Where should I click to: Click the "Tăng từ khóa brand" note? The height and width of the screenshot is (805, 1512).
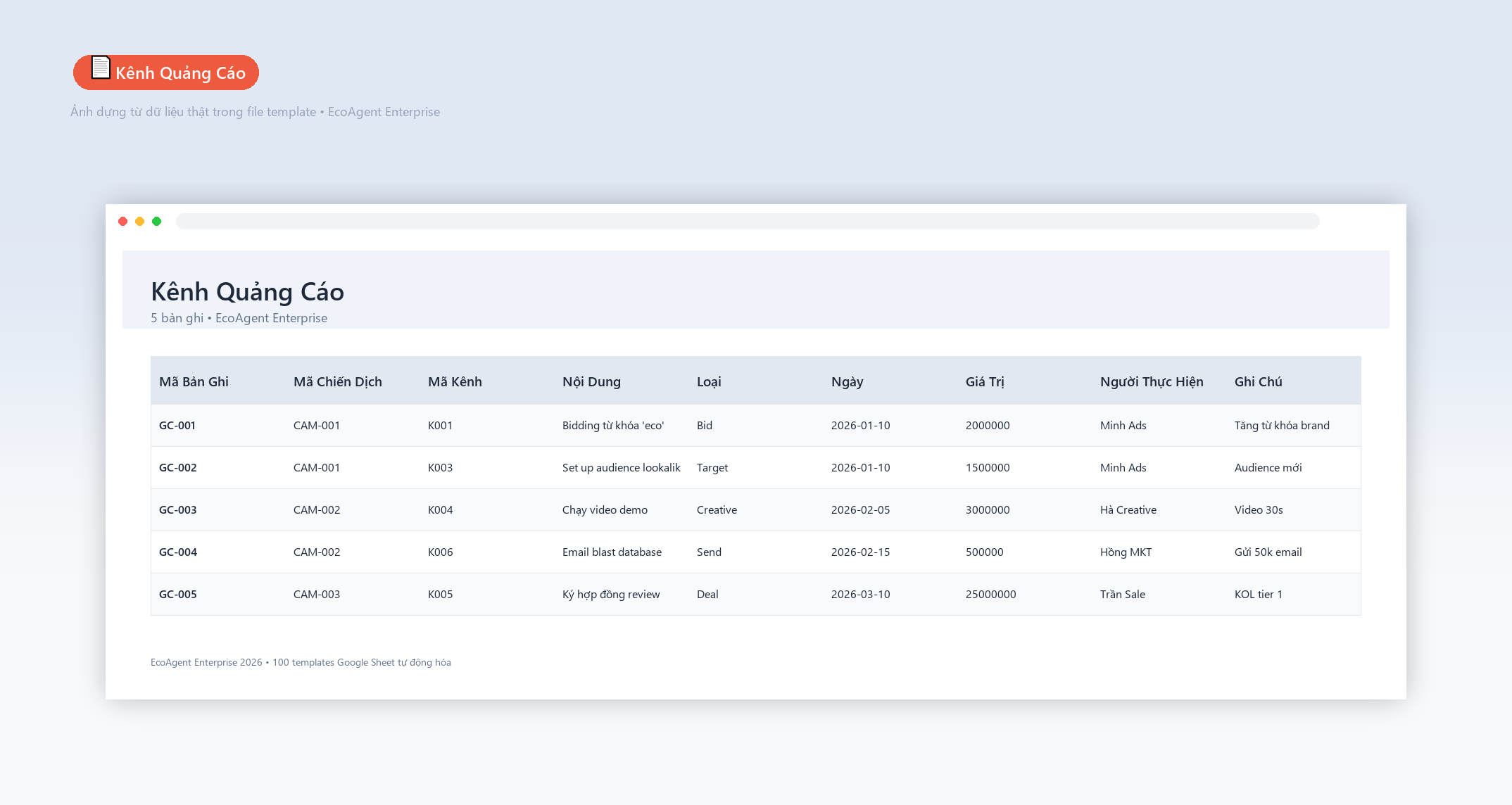1282,425
